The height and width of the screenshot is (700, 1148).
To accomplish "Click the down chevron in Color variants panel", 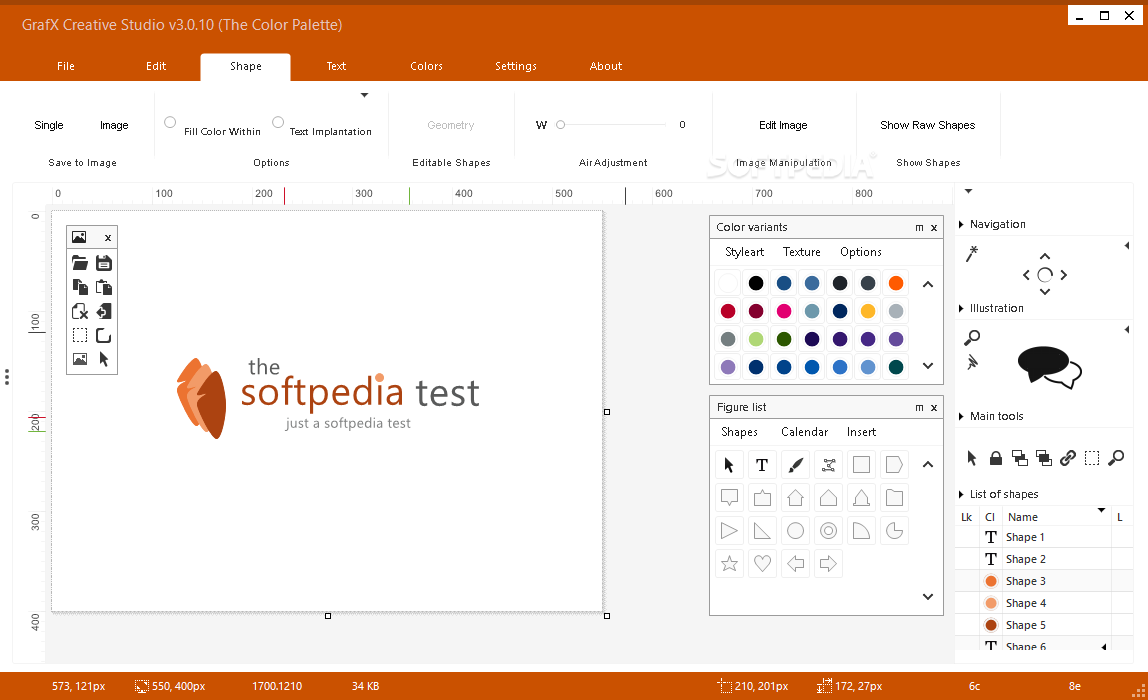I will 928,365.
